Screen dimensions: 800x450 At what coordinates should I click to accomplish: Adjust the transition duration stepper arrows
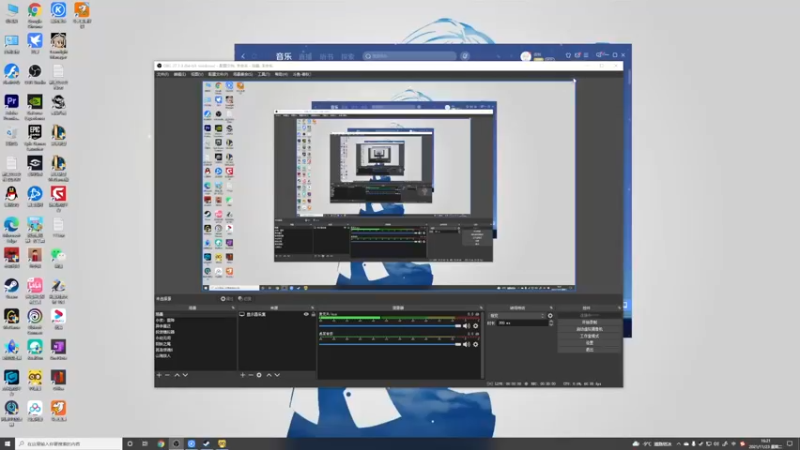coord(551,323)
